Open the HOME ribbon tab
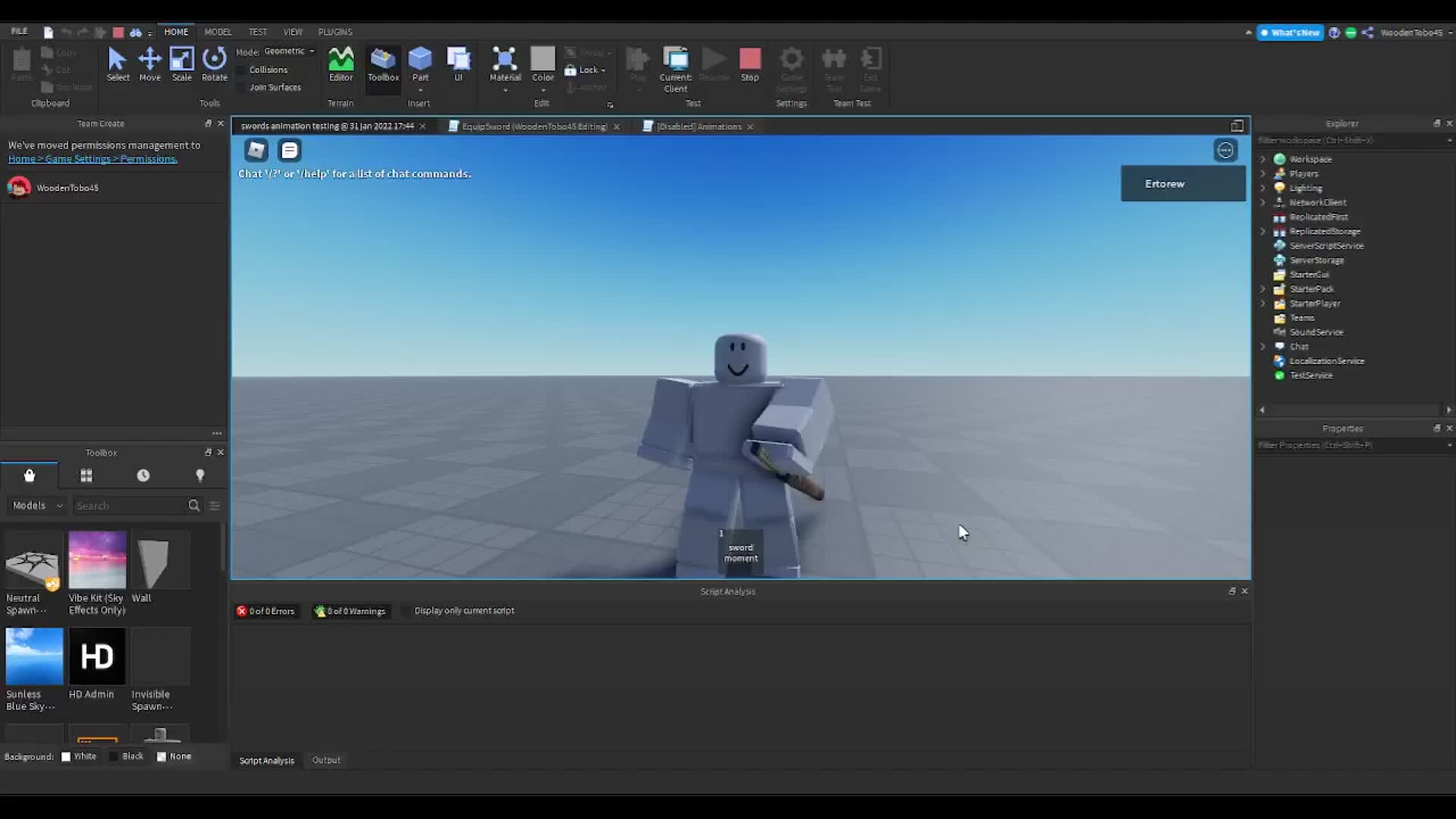Screen dimensions: 1456x819 point(175,31)
